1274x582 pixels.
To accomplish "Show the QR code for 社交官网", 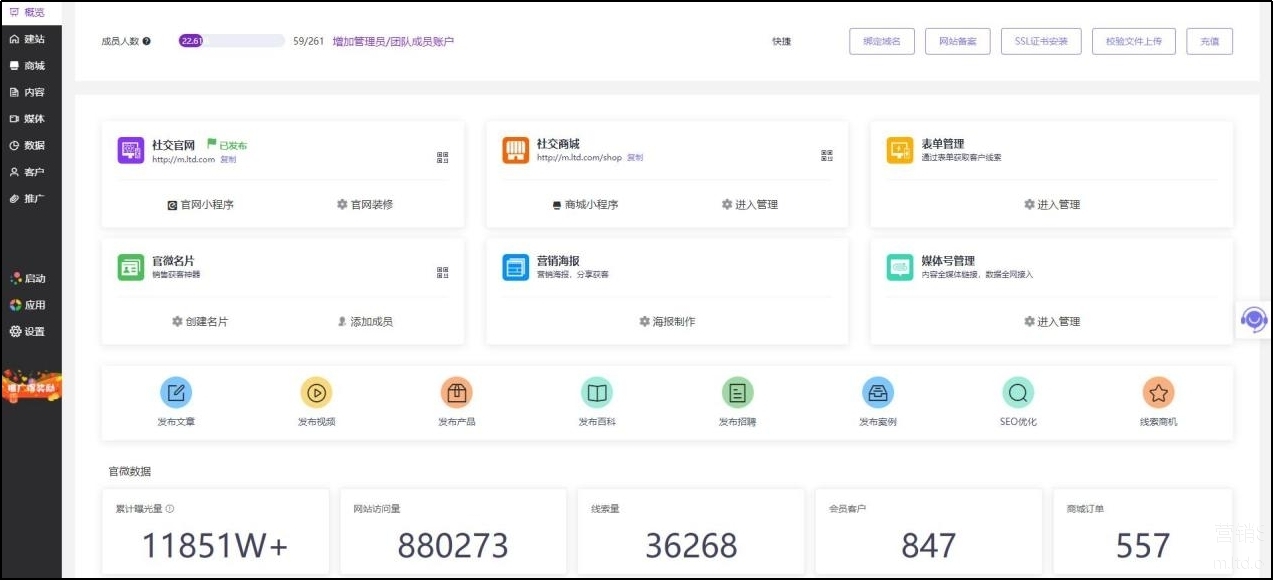I will point(443,157).
